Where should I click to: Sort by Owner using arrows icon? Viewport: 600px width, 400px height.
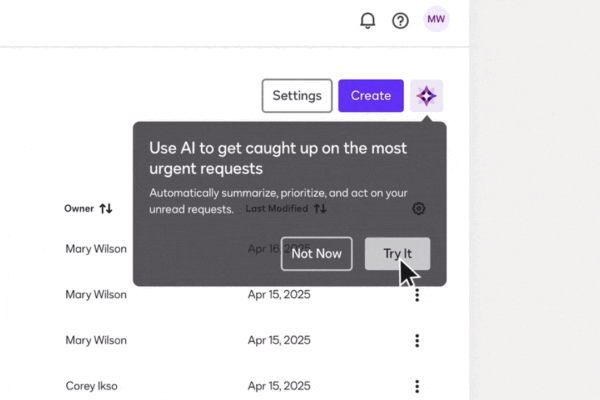(106, 209)
